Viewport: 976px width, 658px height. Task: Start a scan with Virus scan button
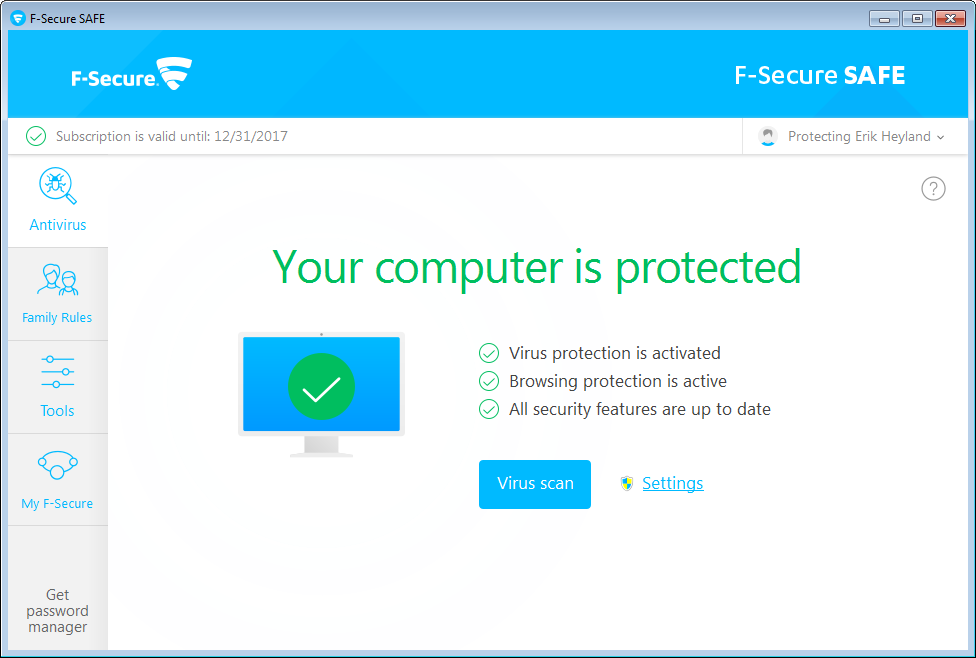point(535,484)
